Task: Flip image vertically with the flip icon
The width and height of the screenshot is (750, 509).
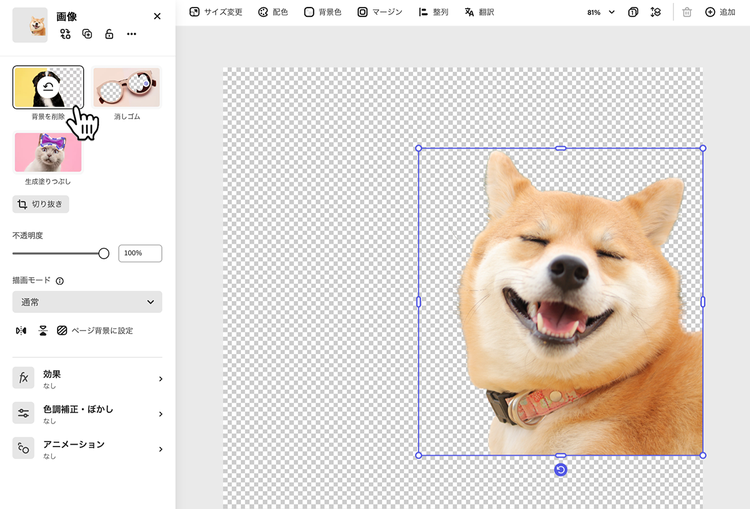Action: [x=43, y=330]
